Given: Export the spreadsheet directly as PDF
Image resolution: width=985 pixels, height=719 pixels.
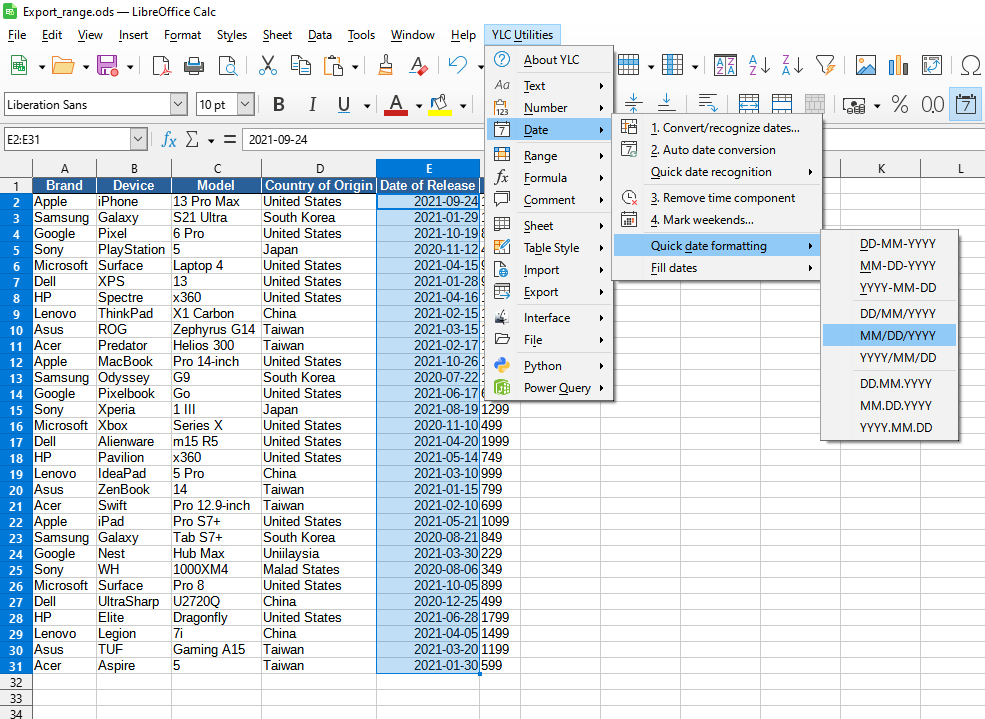Looking at the screenshot, I should [162, 65].
